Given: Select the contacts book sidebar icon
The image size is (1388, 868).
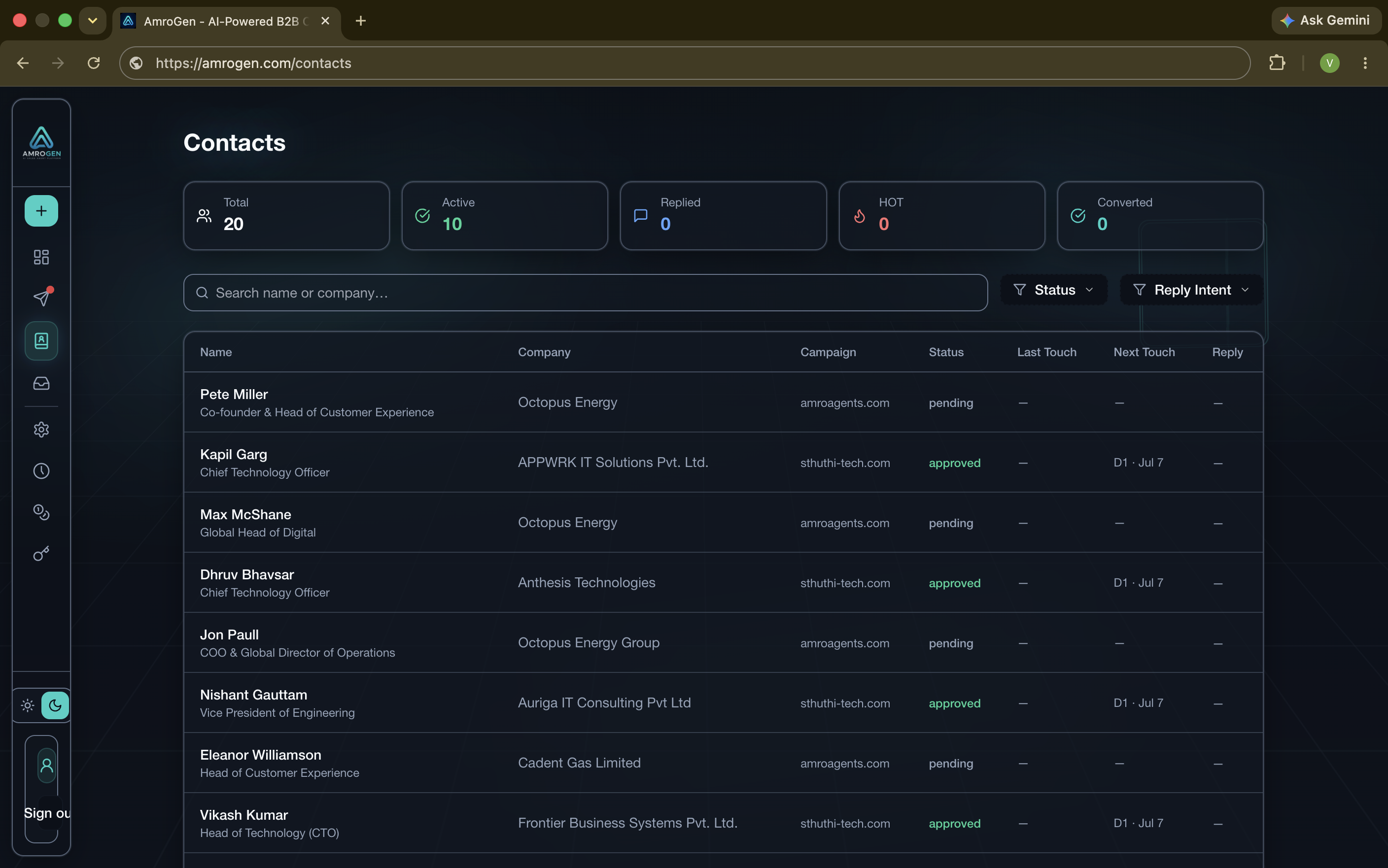Looking at the screenshot, I should 41,341.
